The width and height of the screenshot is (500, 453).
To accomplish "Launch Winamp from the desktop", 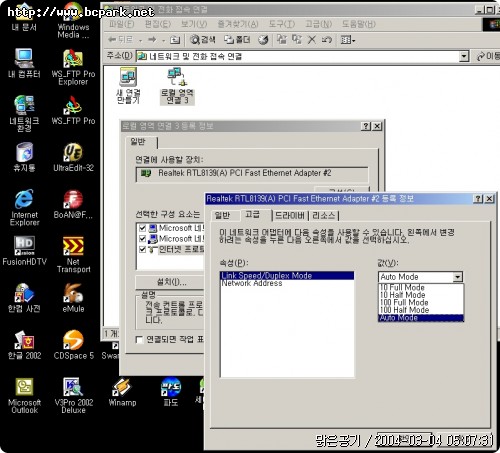I will pos(122,392).
